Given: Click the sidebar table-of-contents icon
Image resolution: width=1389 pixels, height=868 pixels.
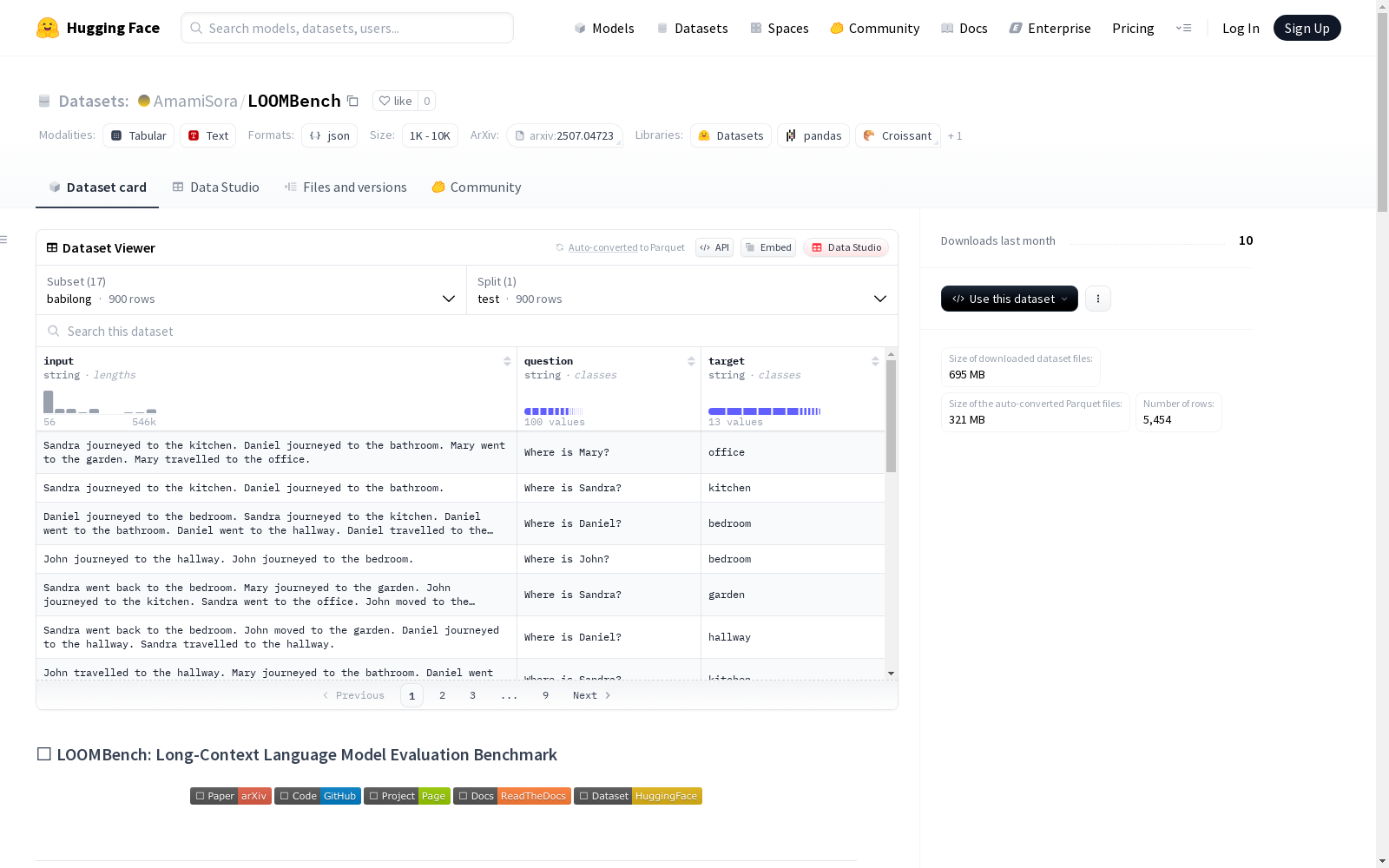Looking at the screenshot, I should click(4, 240).
